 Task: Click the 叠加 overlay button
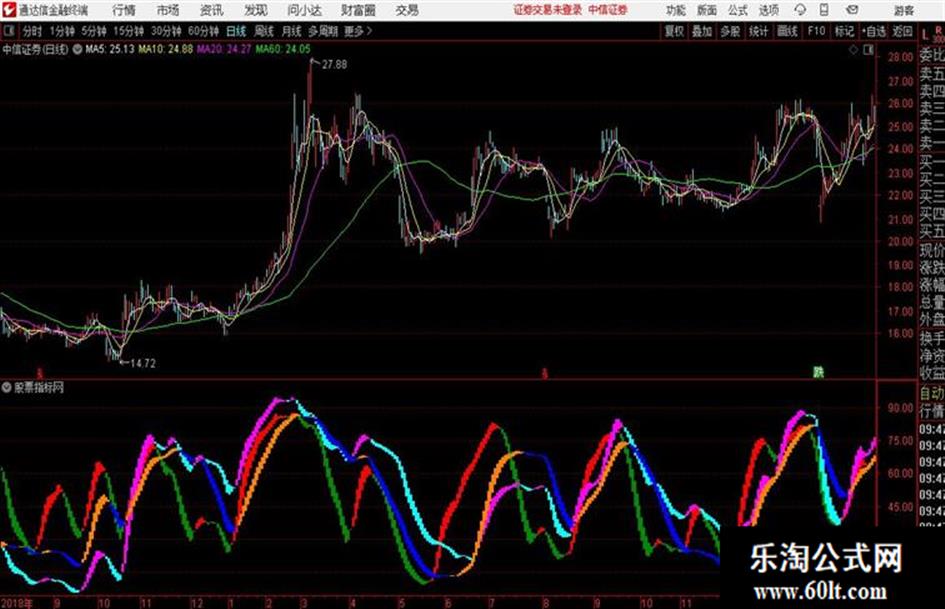click(x=702, y=31)
